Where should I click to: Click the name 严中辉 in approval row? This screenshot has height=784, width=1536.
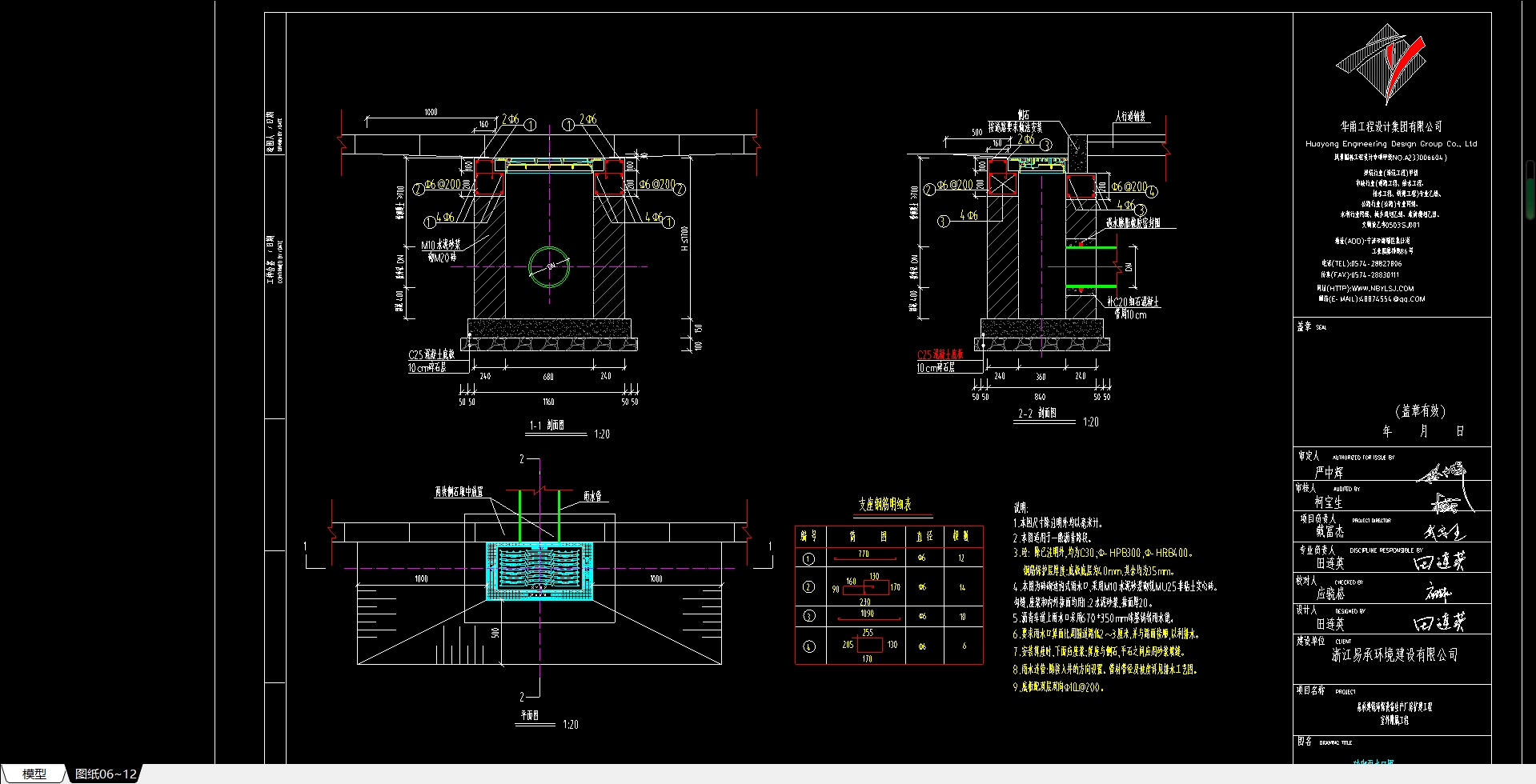tap(1329, 472)
